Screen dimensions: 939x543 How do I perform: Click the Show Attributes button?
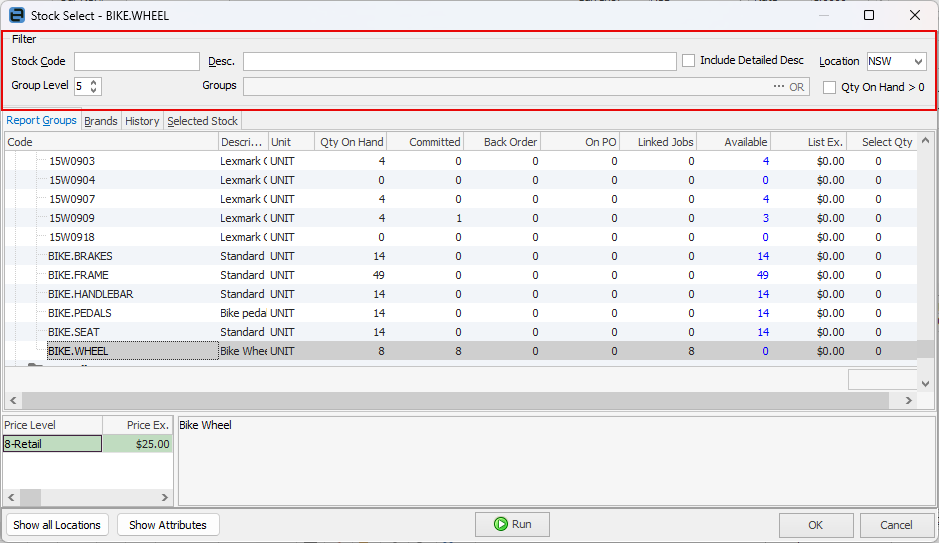pyautogui.click(x=168, y=525)
